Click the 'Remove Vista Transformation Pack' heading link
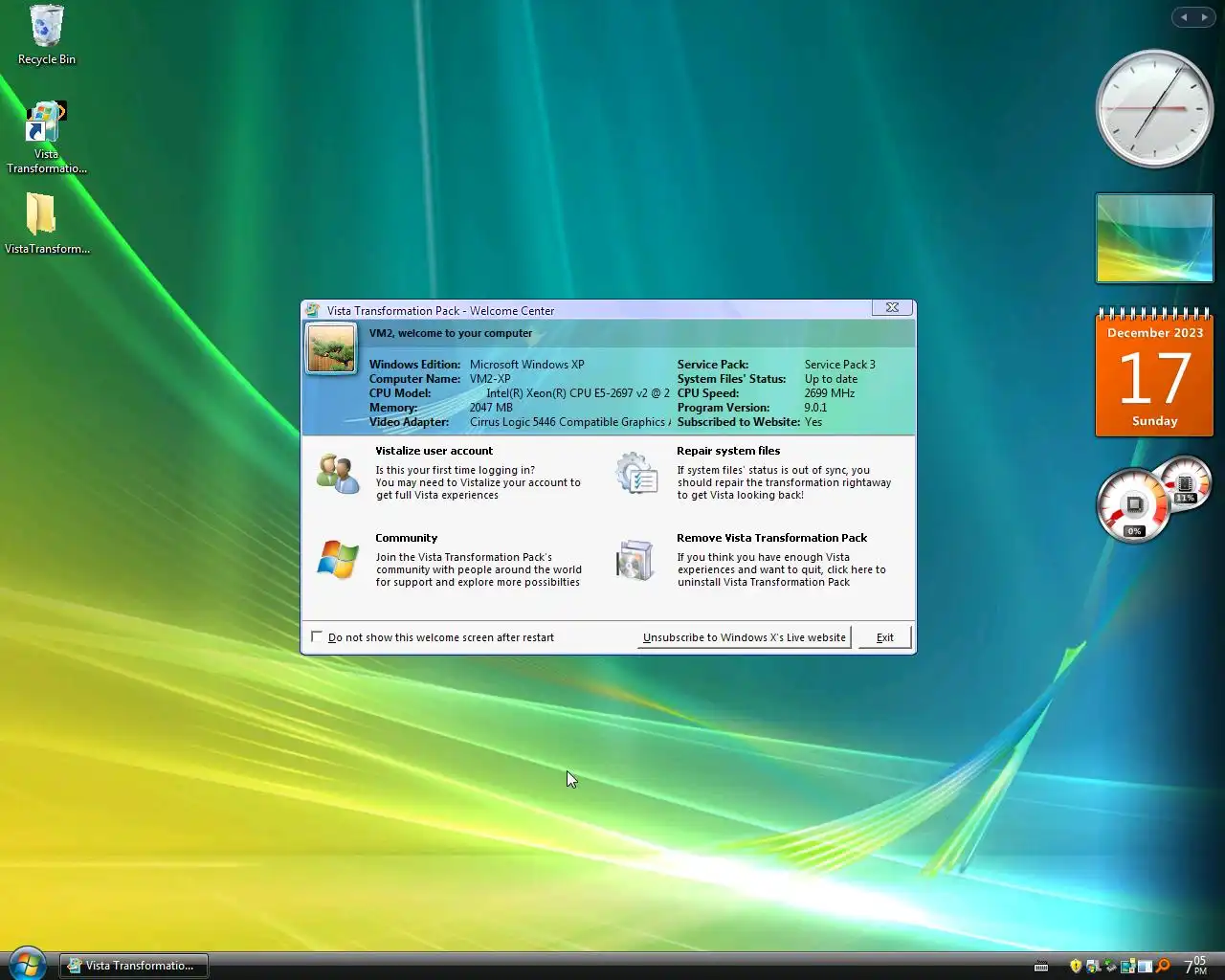Image resolution: width=1225 pixels, height=980 pixels. (771, 538)
